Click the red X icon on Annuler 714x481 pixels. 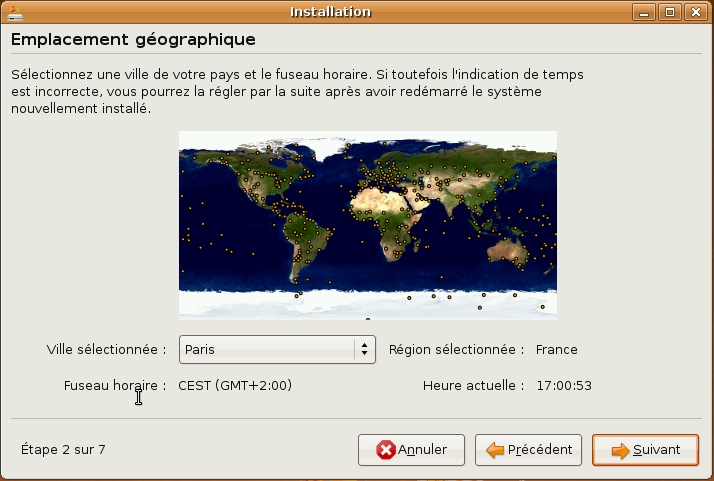click(x=386, y=450)
